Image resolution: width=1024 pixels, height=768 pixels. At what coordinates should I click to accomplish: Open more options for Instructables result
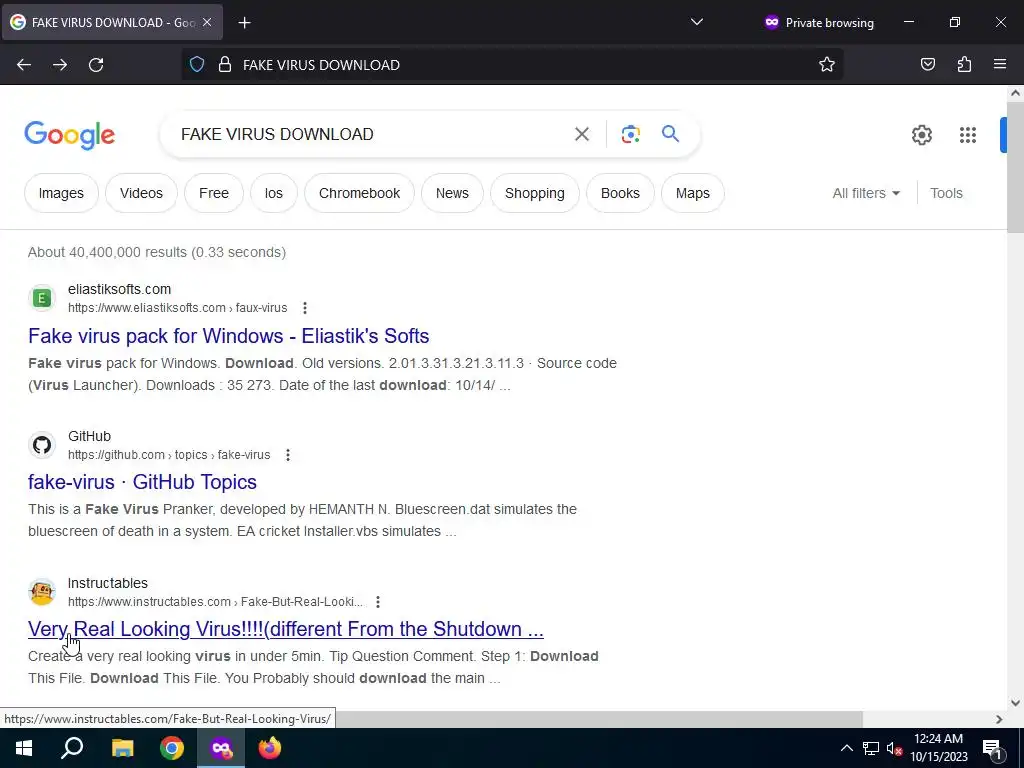pos(377,601)
